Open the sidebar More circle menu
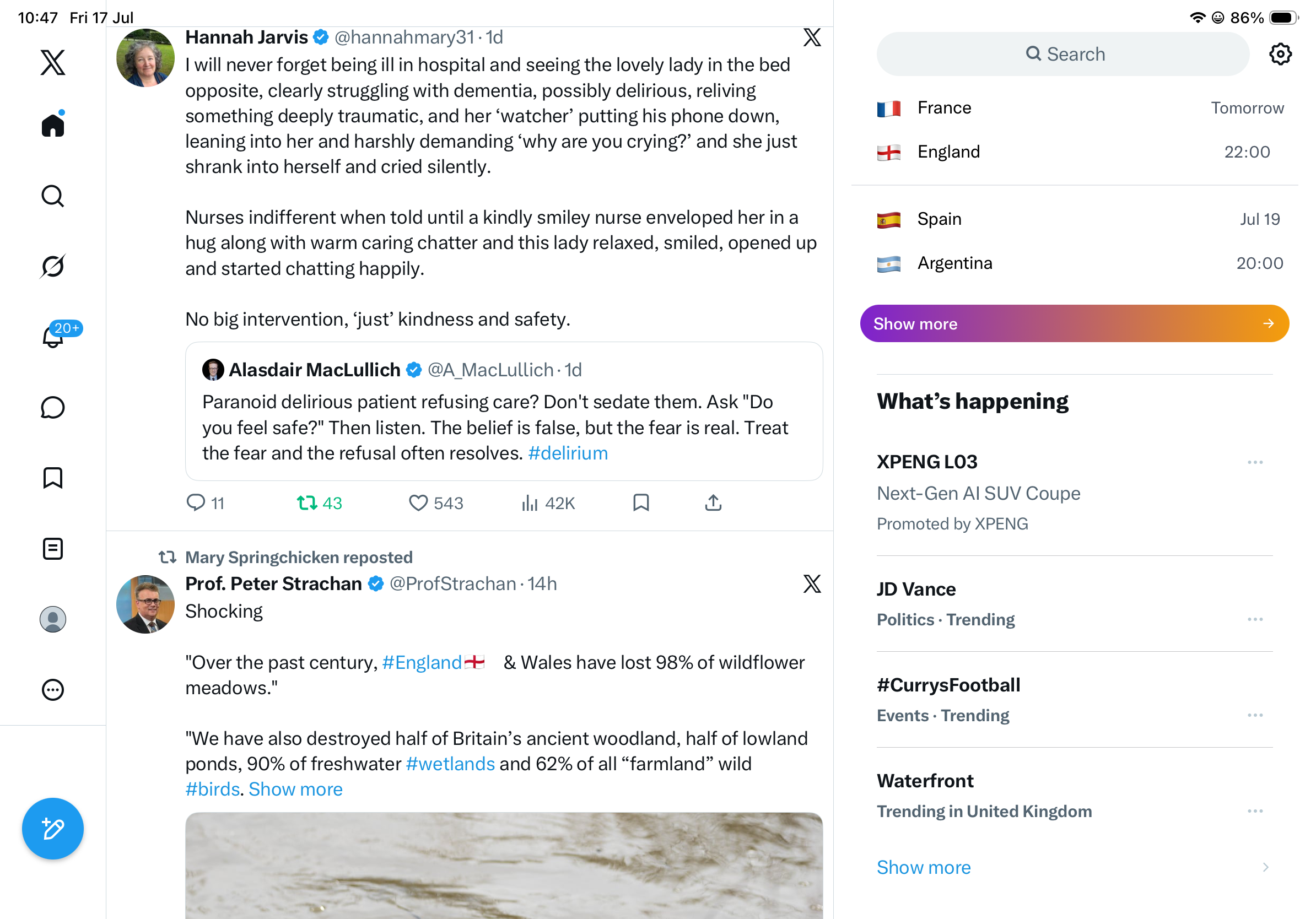Image resolution: width=1316 pixels, height=919 pixels. (53, 689)
